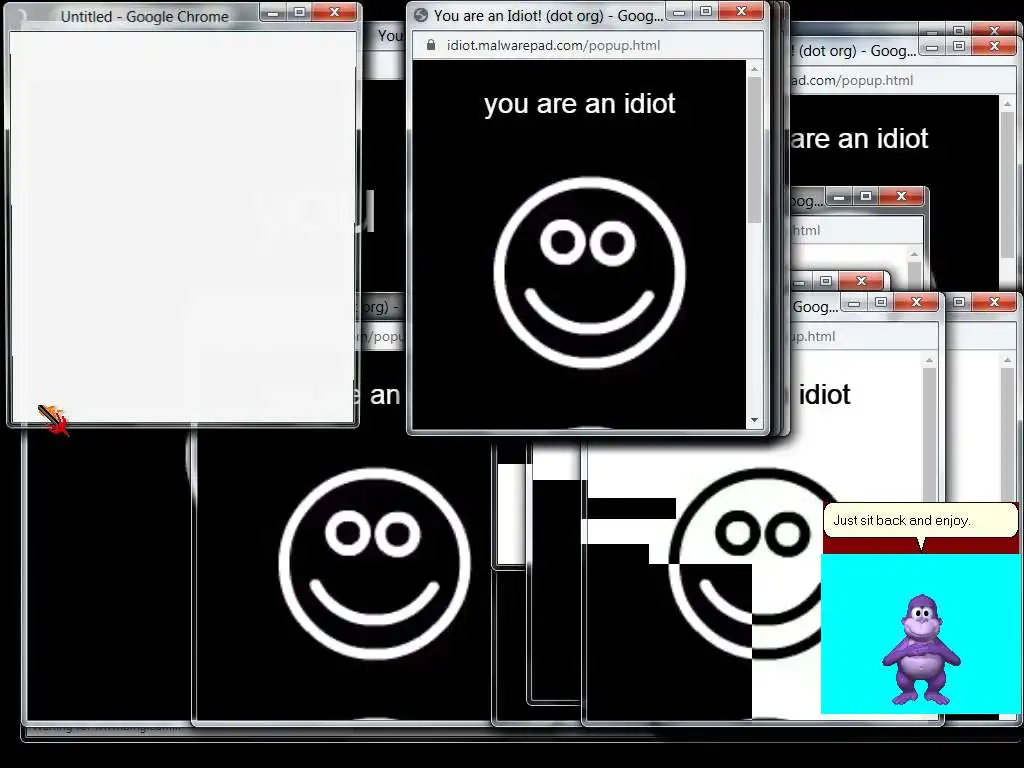Image resolution: width=1024 pixels, height=768 pixels.
Task: Click the smiley face in the front popup window
Action: click(x=590, y=272)
